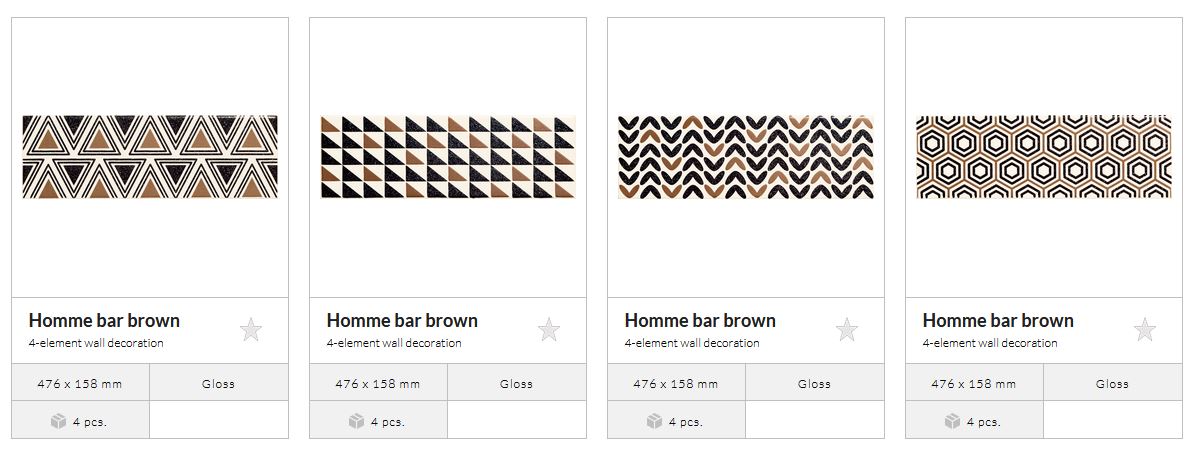Click package box icon on black triangle grid card
The height and width of the screenshot is (456, 1198).
[357, 421]
